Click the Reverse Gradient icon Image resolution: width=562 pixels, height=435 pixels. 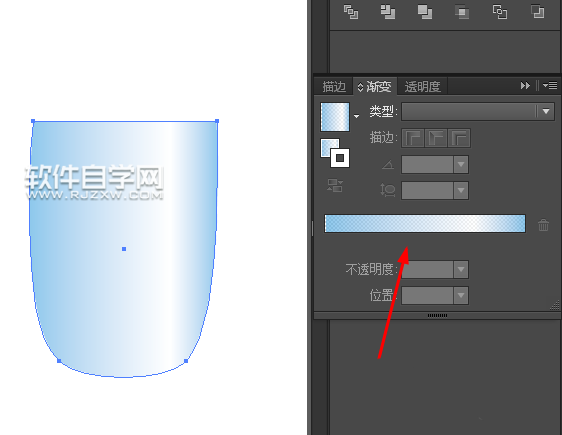335,186
